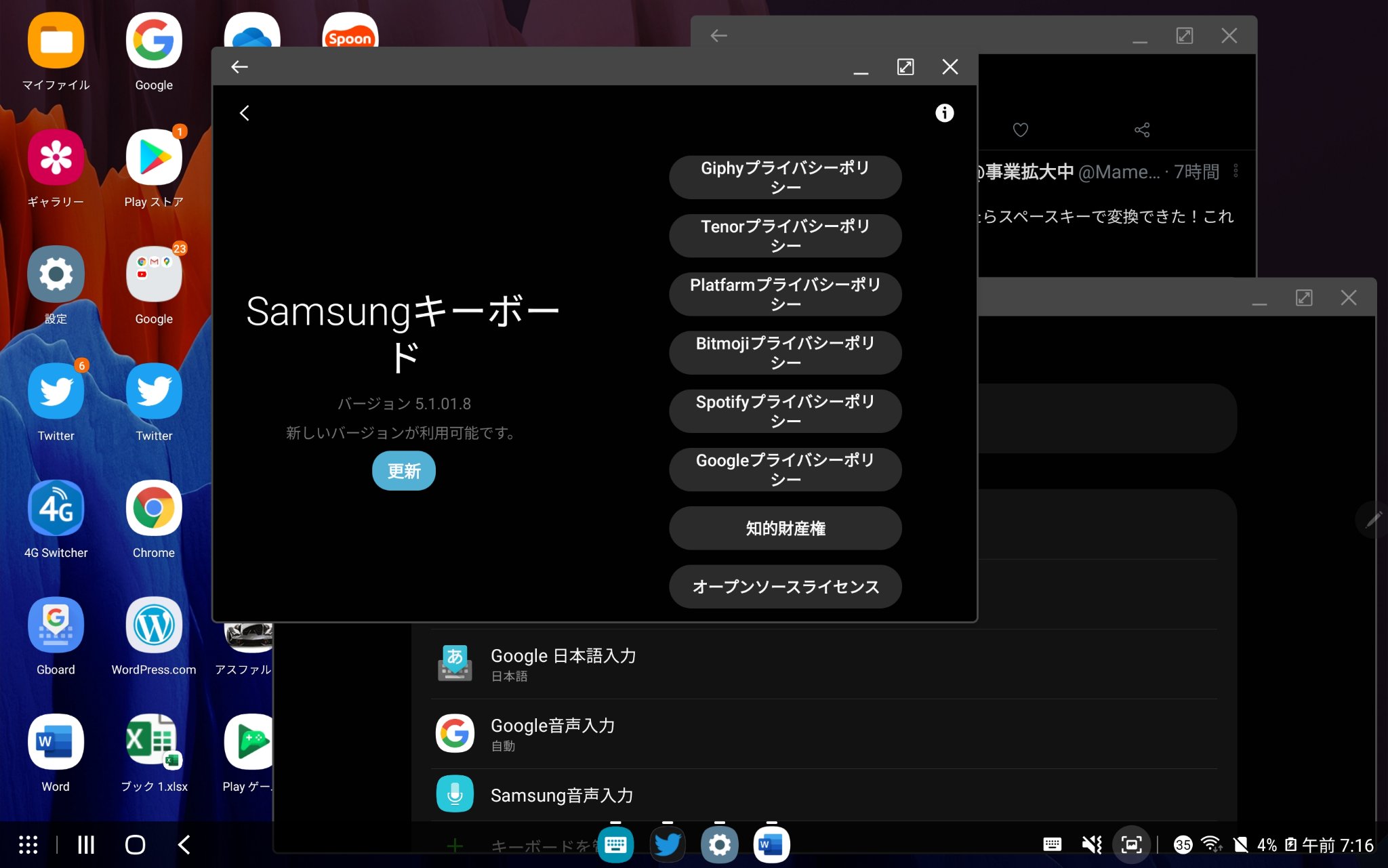Launch WordPress.com app
This screenshot has height=868, width=1388.
[154, 625]
